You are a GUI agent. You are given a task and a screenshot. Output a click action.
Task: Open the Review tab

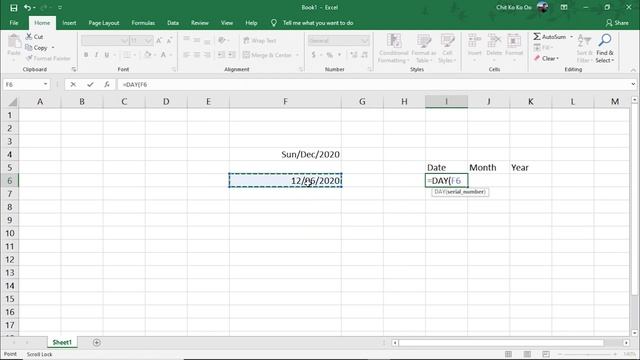click(200, 23)
